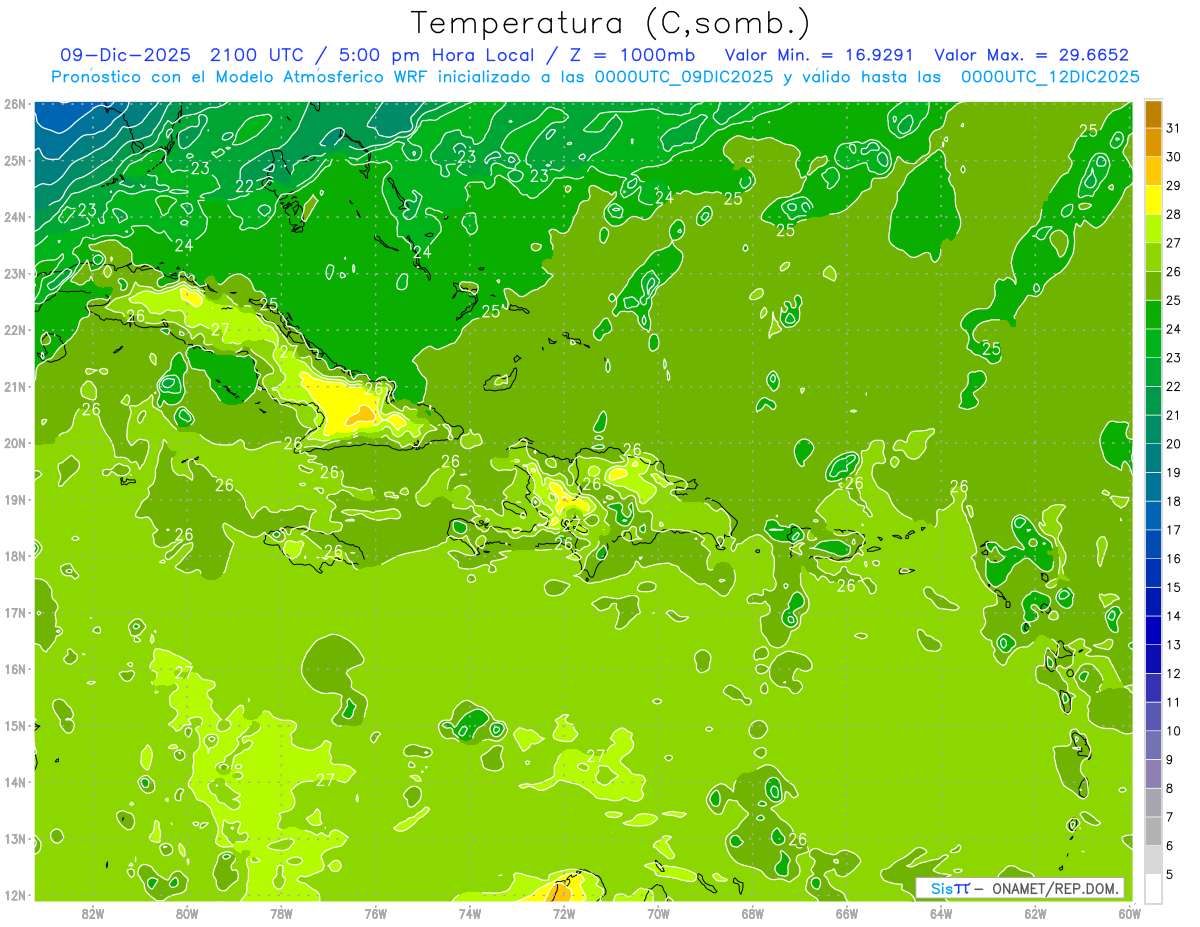The height and width of the screenshot is (927, 1200).
Task: Click the '76W' longitude axis label
Action: (x=375, y=913)
